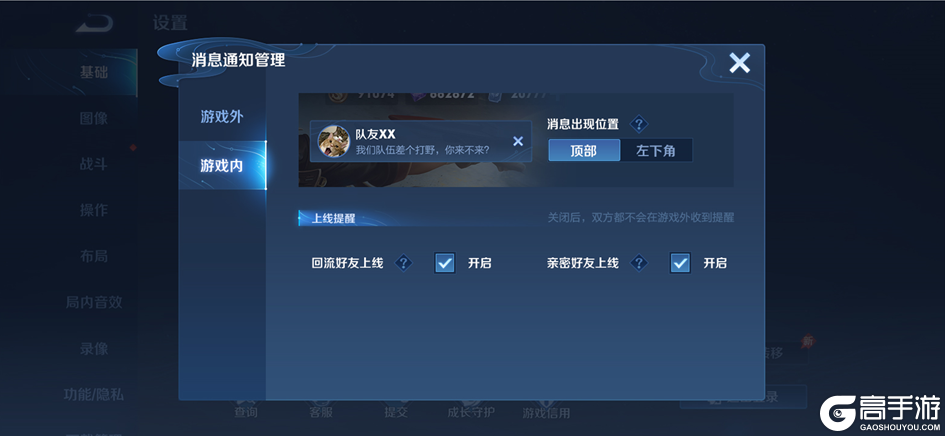Open the 战斗 settings category
945x436 pixels.
pos(93,164)
